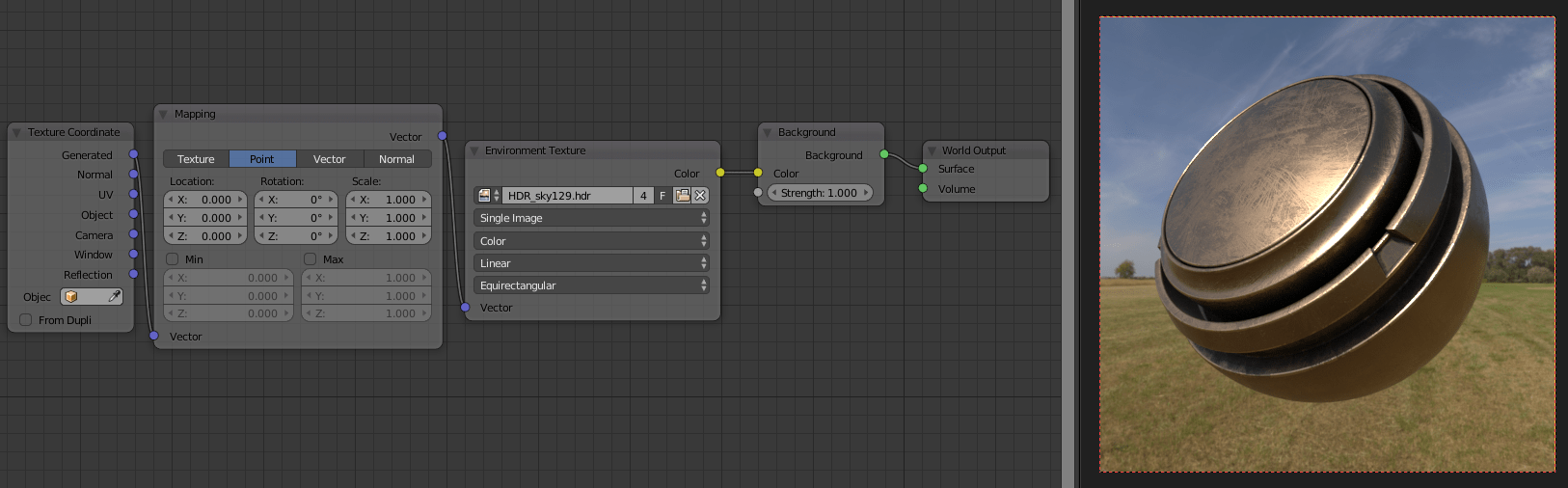1568x488 pixels.
Task: Click the Strength 1.000 slider
Action: tap(820, 193)
